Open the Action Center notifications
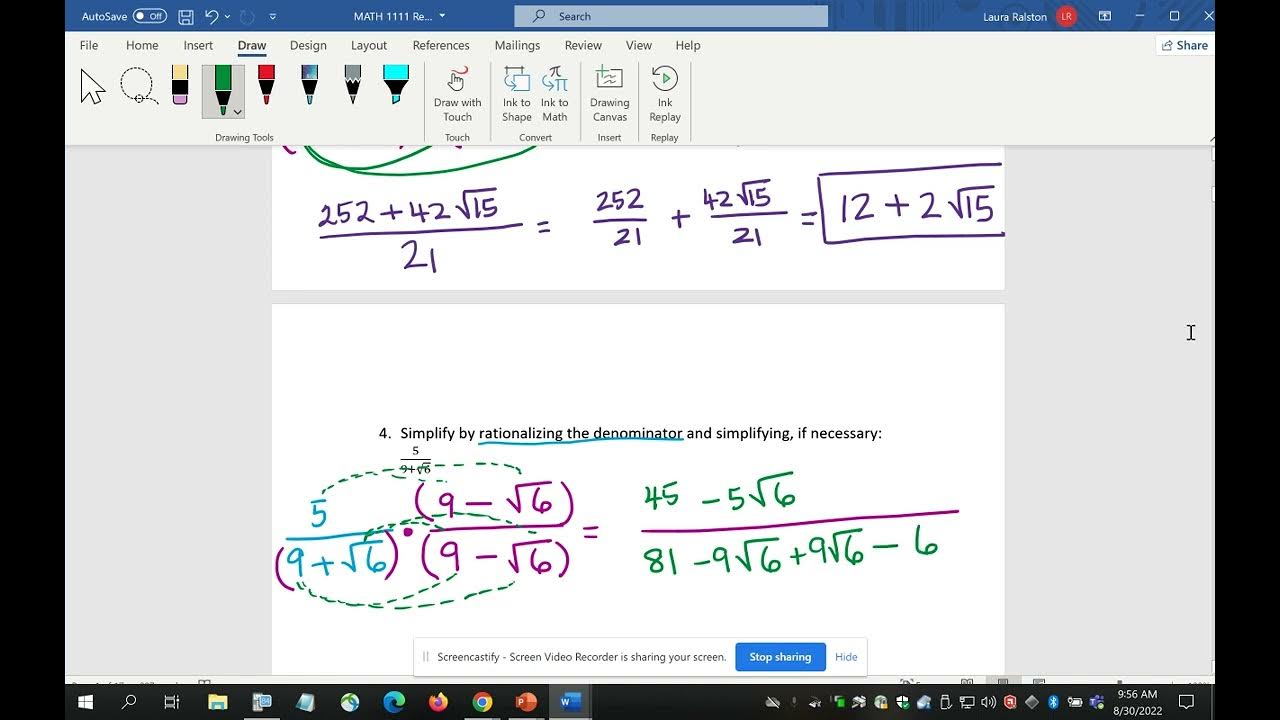 coord(1187,702)
